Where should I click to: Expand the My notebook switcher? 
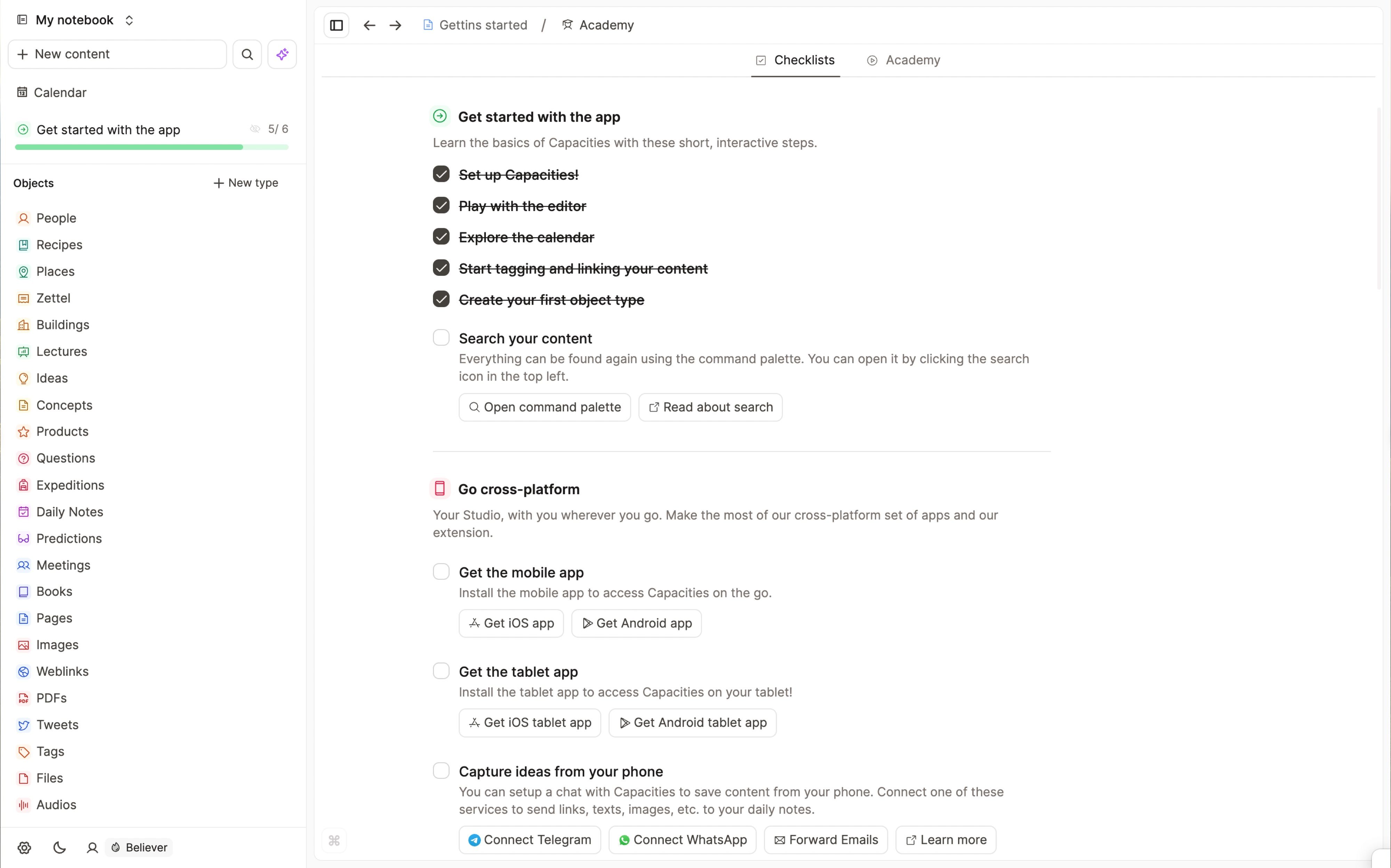pyautogui.click(x=129, y=20)
